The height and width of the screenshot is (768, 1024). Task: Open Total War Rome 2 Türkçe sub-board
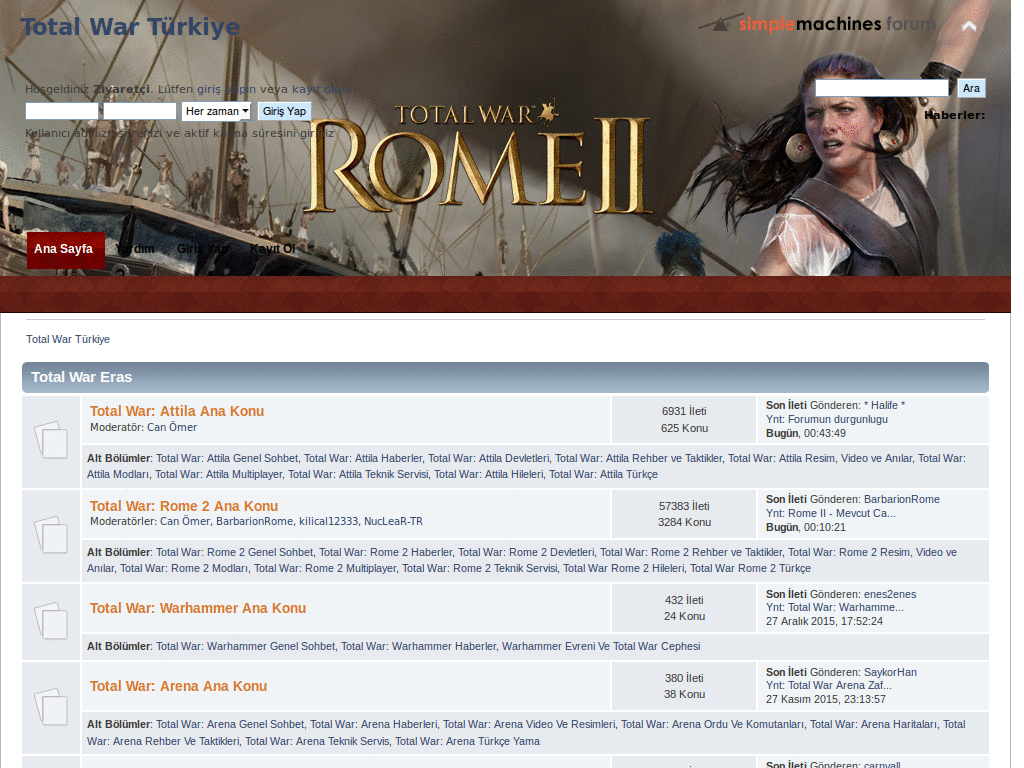pos(750,568)
